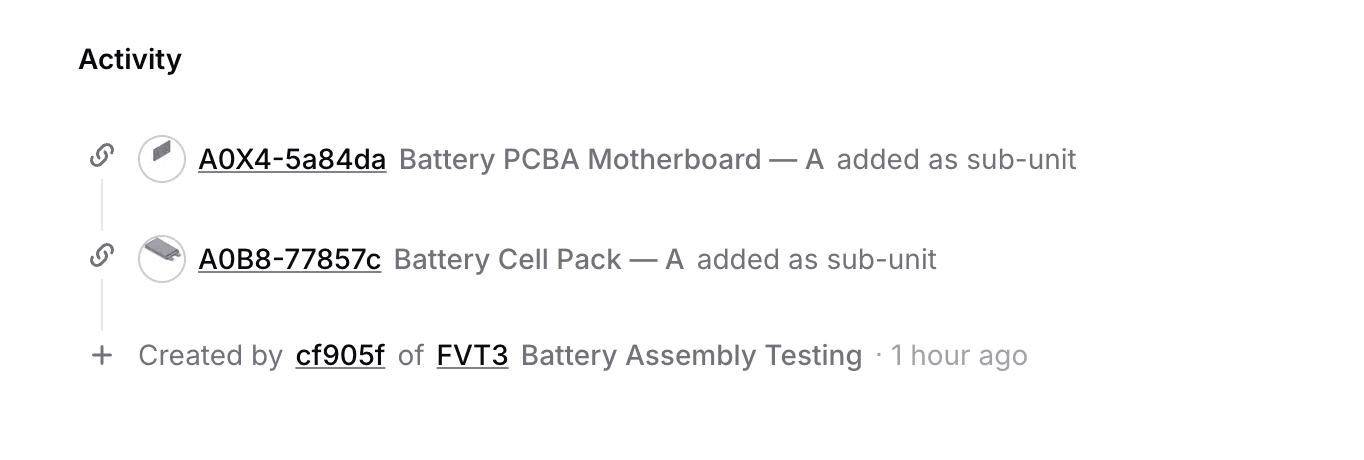Screen dimensions: 1364x460
Task: Open the Battery Cell Pack thumbnail
Action: pyautogui.click(x=161, y=259)
